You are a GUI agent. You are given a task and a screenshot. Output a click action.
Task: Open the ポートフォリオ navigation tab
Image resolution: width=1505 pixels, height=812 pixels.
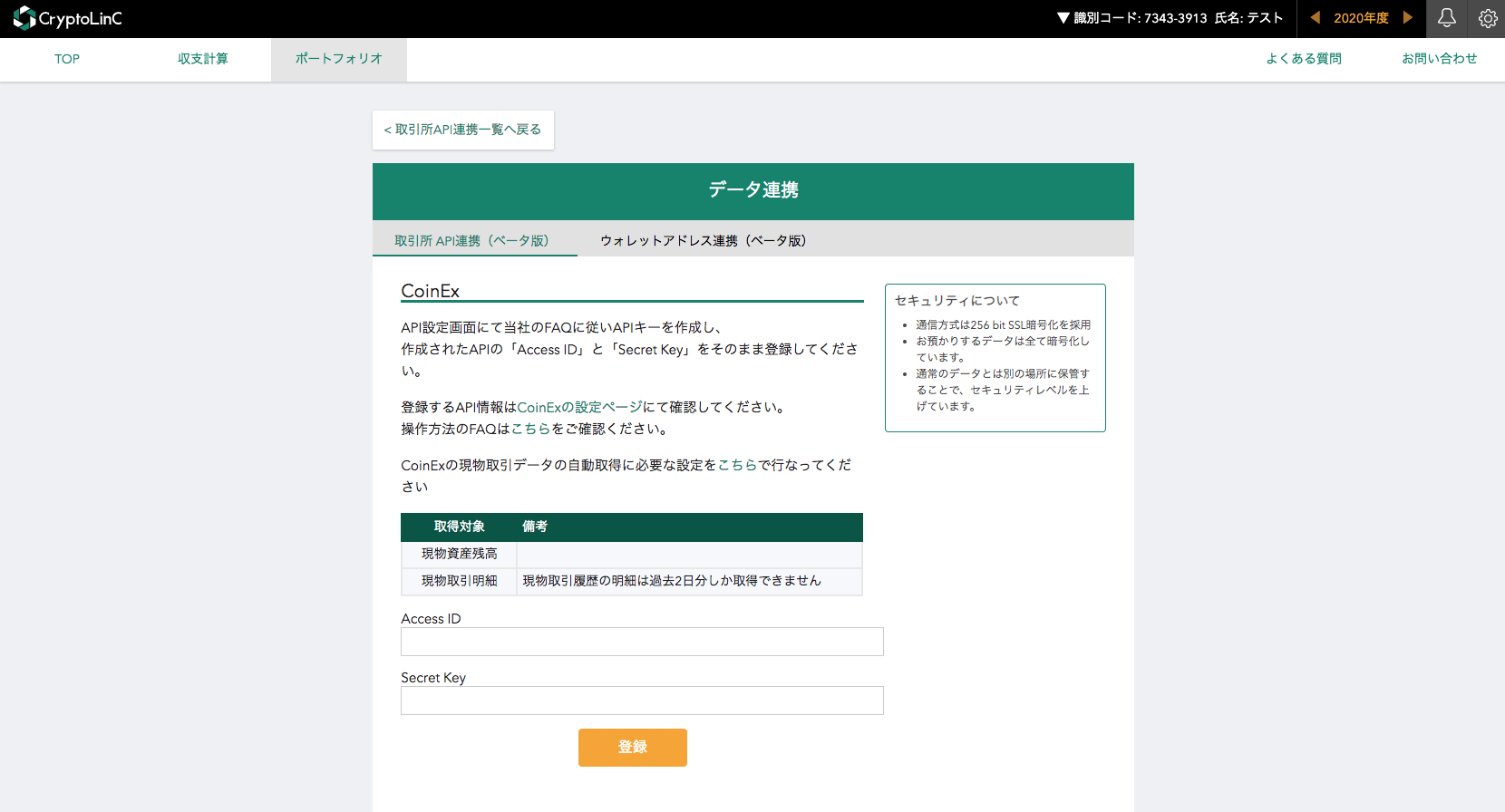339,59
